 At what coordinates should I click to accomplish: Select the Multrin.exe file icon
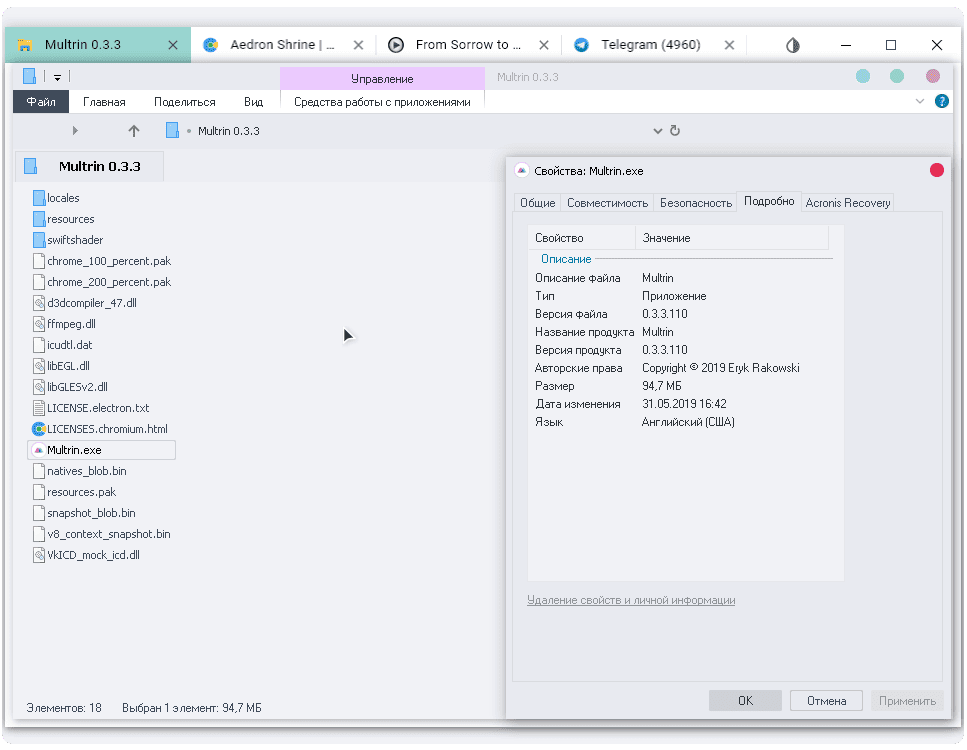click(x=38, y=450)
